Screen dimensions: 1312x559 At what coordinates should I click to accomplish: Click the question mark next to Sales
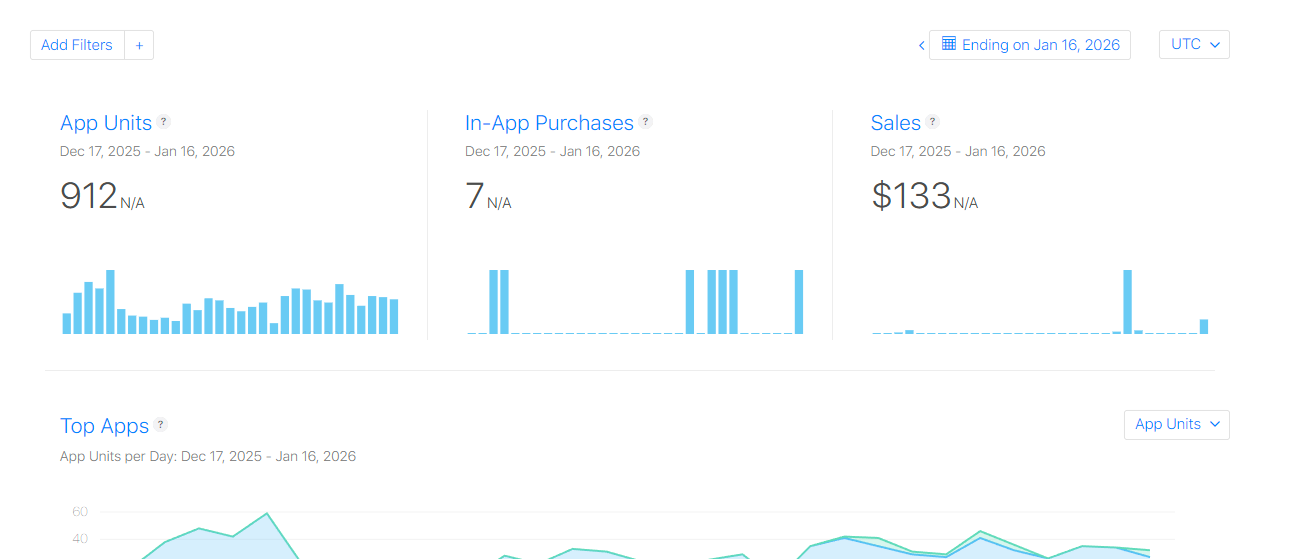(933, 122)
